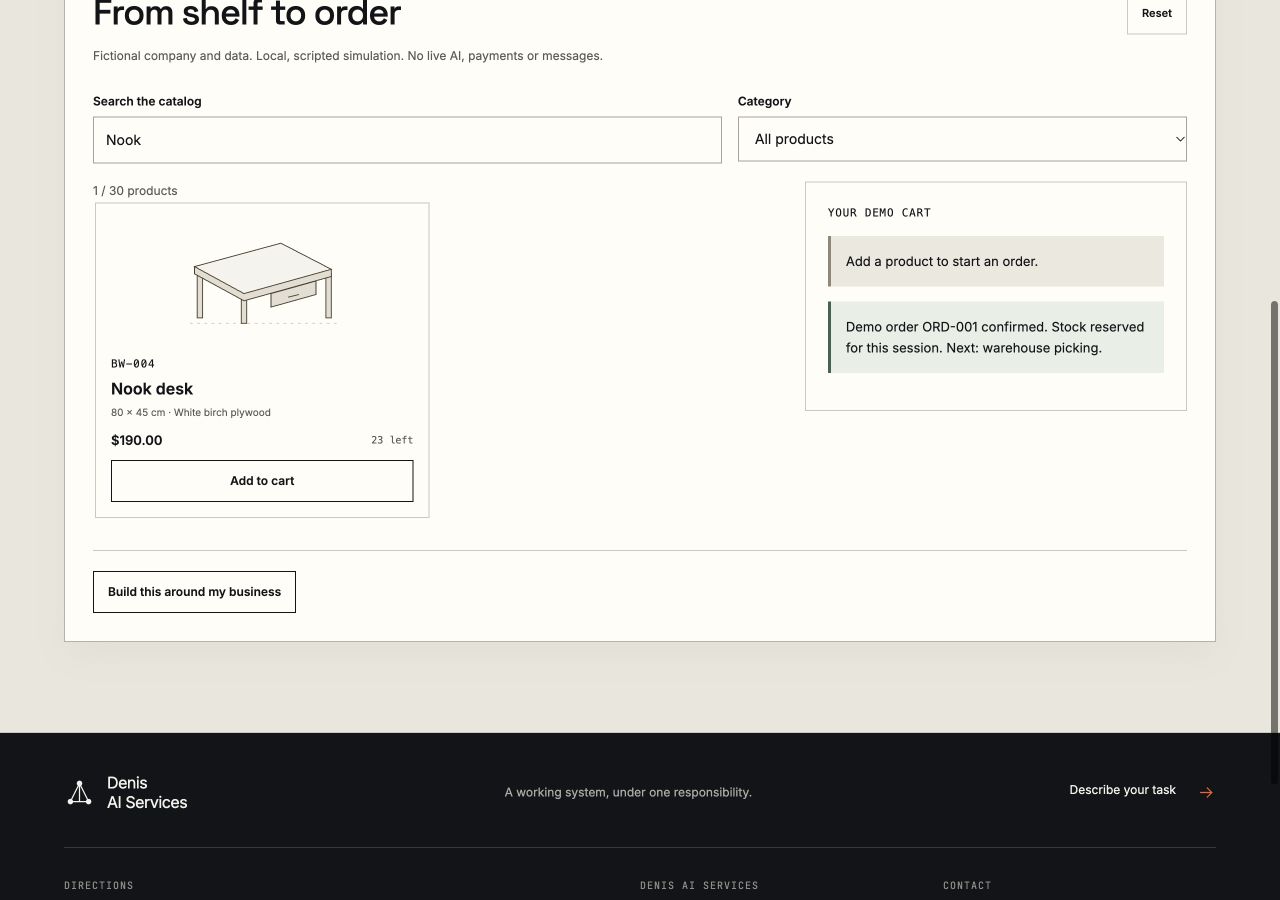Add the Nook desk to cart
This screenshot has height=900, width=1280.
[262, 481]
